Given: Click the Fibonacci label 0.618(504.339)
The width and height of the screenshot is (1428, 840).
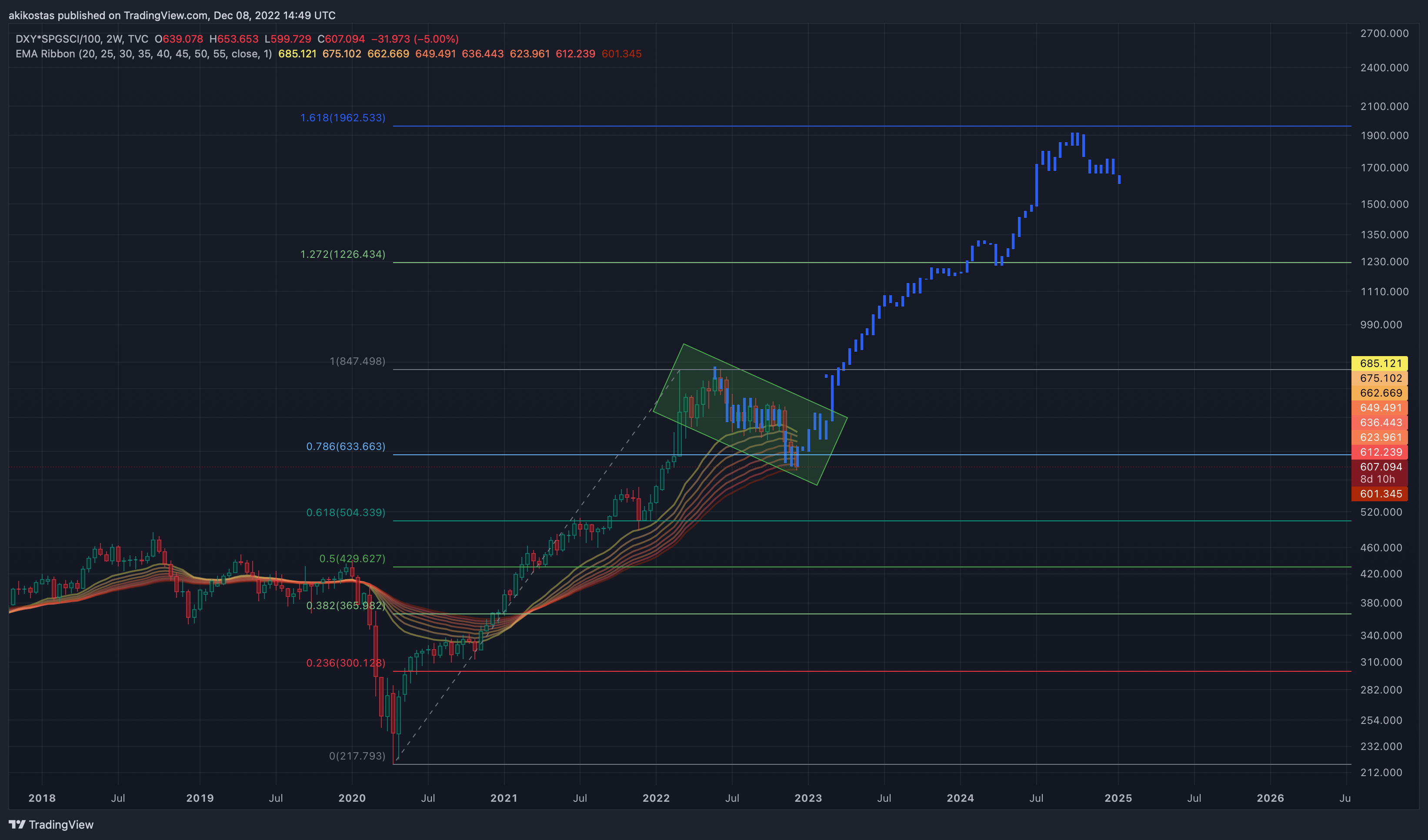Looking at the screenshot, I should click(346, 513).
